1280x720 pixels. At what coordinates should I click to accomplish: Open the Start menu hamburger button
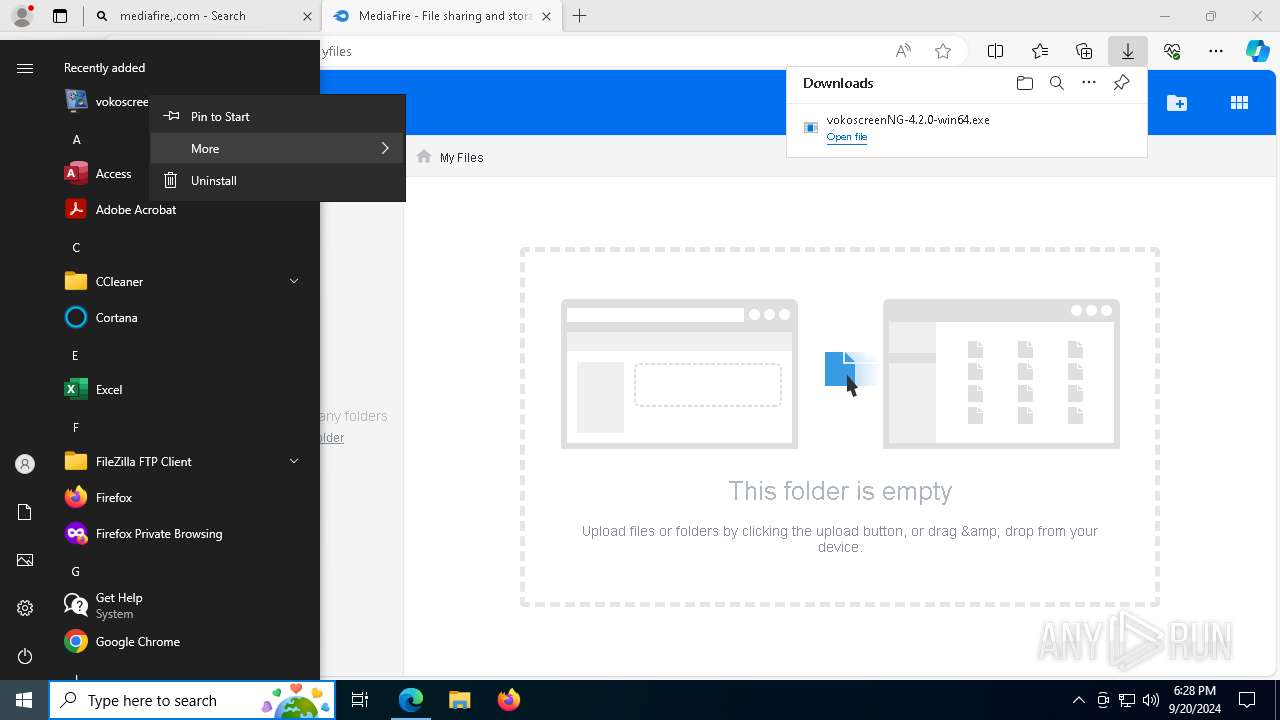25,68
